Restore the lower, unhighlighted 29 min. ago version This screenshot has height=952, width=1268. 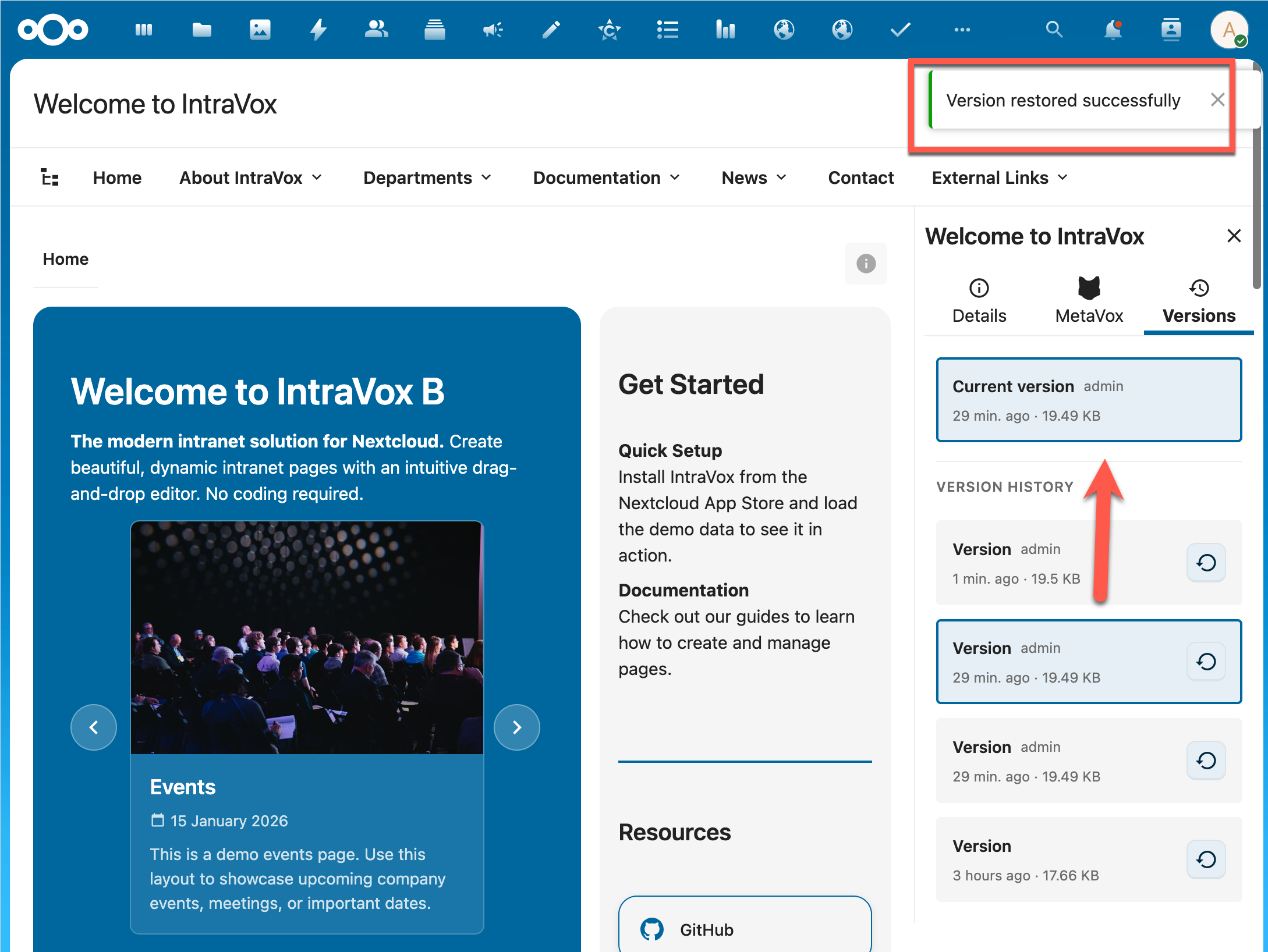coord(1206,761)
